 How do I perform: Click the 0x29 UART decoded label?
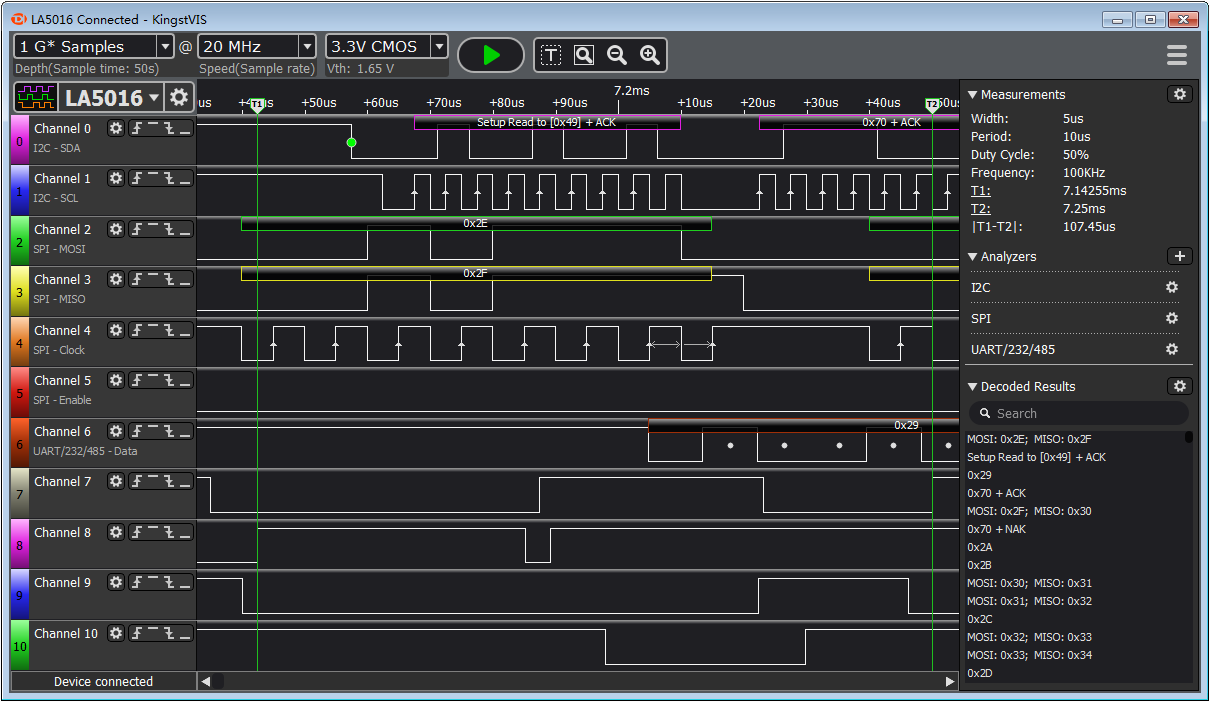906,425
